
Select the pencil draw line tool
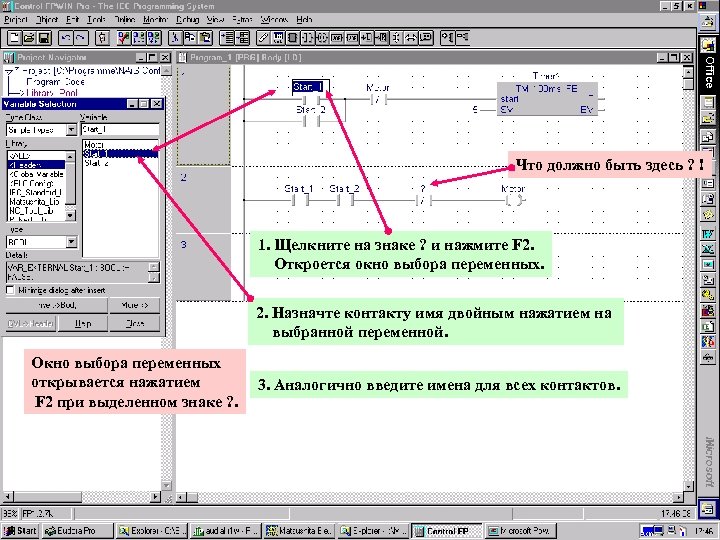[x=263, y=38]
